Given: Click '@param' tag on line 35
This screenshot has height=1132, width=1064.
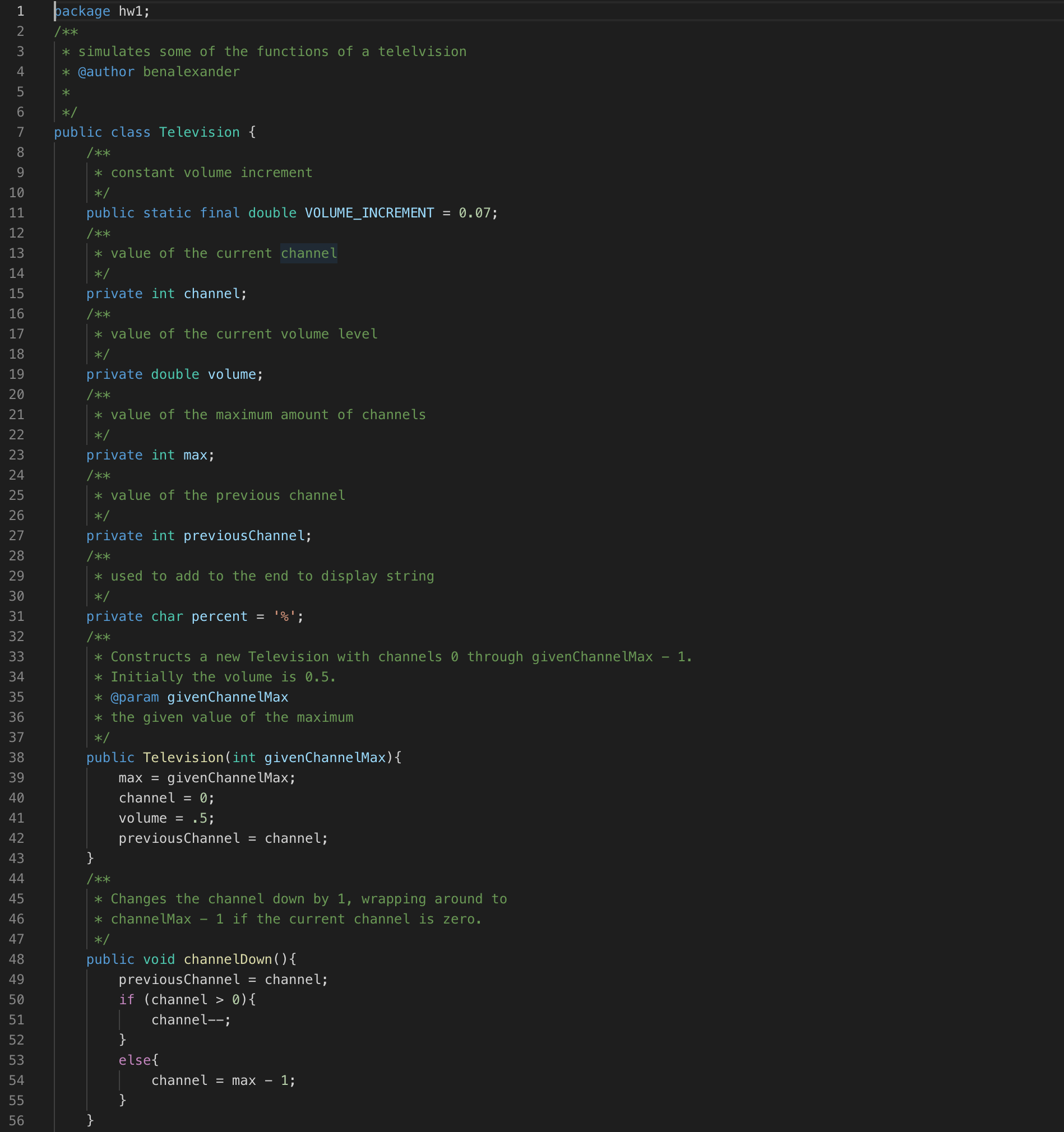Looking at the screenshot, I should tap(135, 698).
